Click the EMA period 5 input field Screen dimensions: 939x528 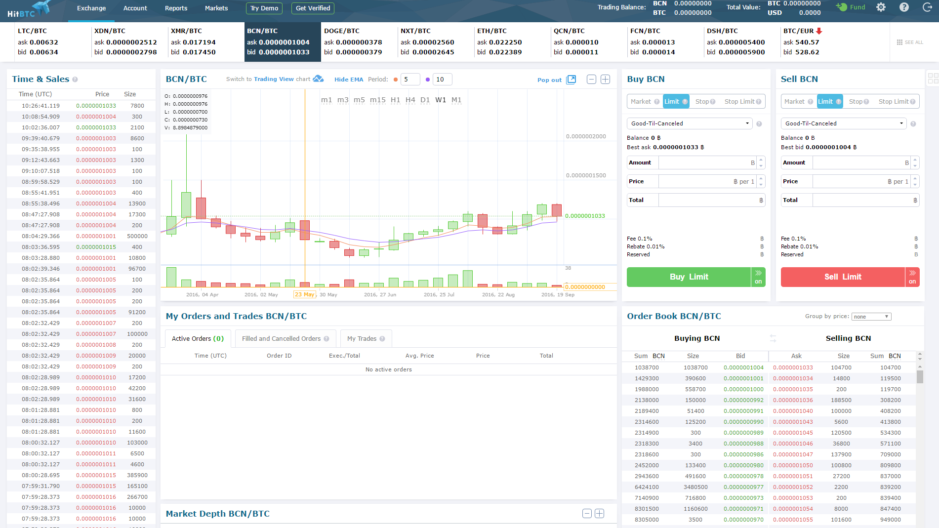pyautogui.click(x=410, y=80)
